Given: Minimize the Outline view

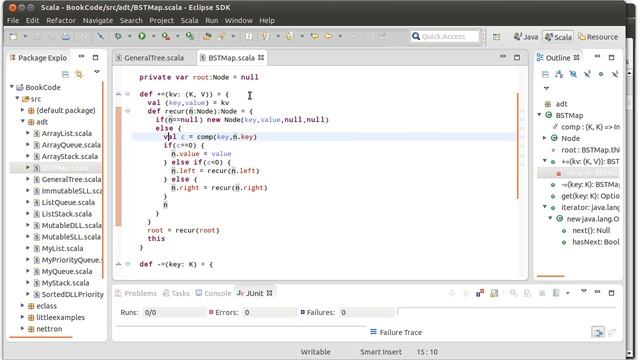Looking at the screenshot, I should click(x=597, y=57).
